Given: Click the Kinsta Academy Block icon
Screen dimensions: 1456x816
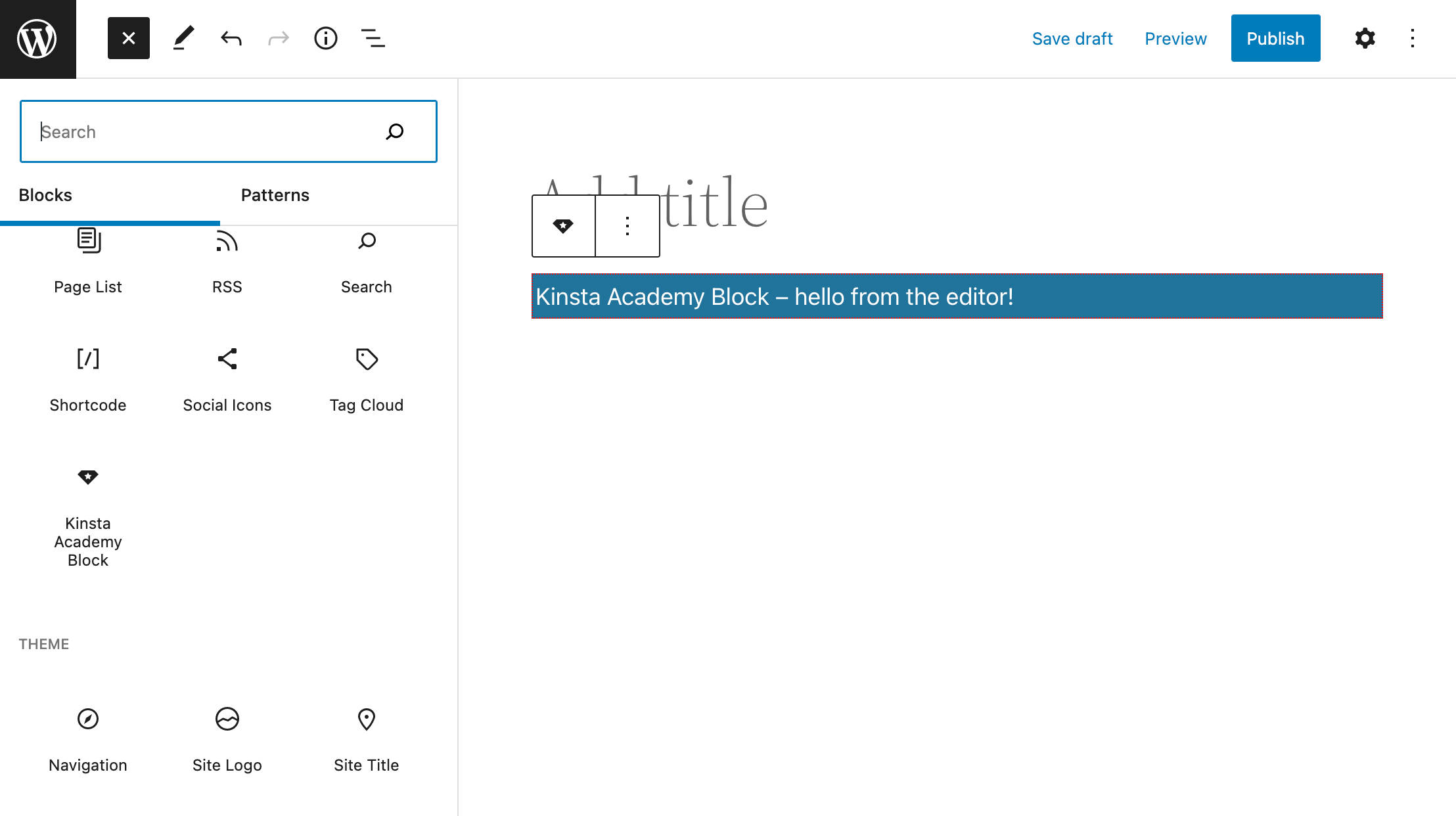Looking at the screenshot, I should [x=87, y=477].
